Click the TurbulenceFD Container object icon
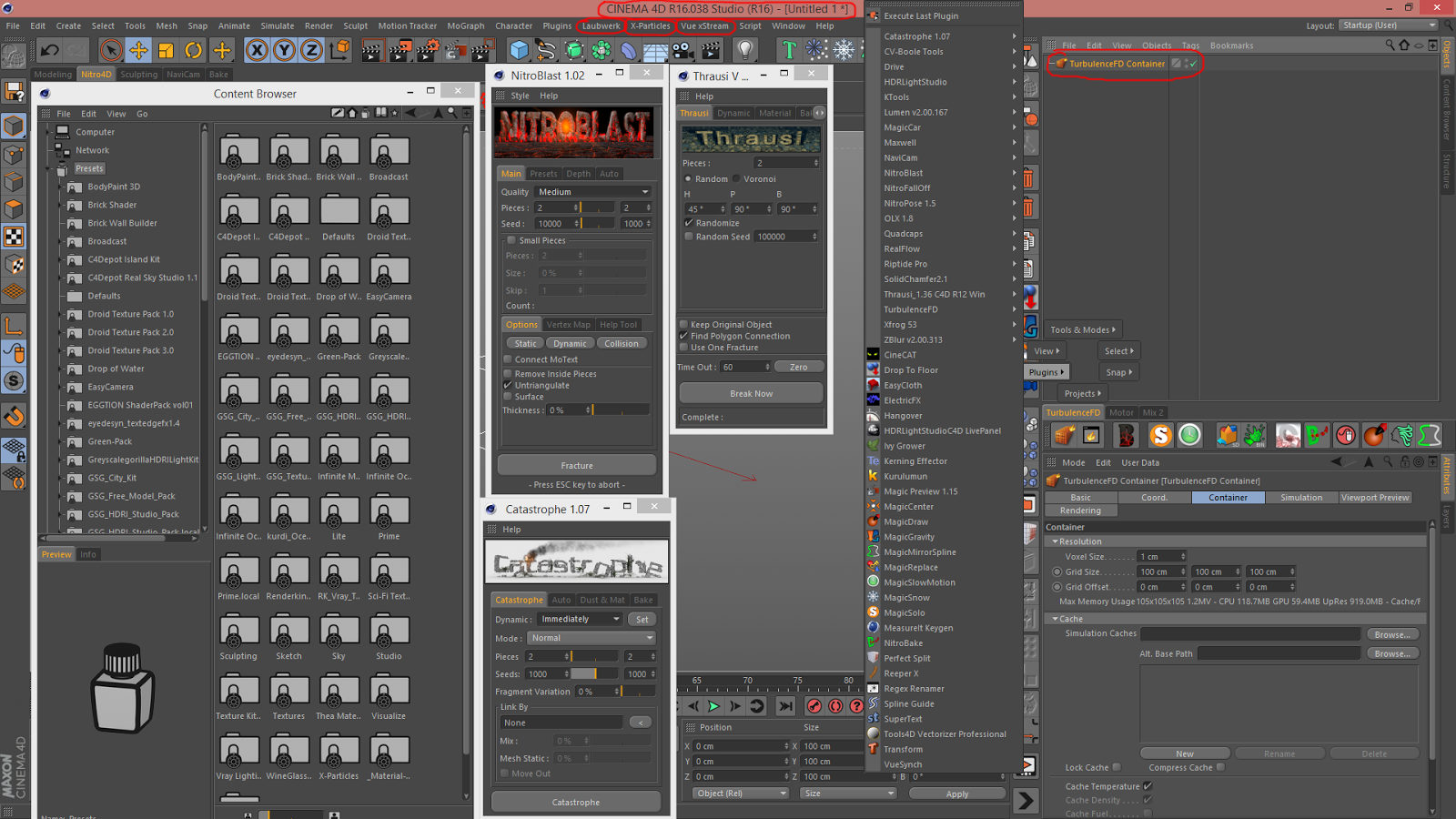The image size is (1456, 819). 1060,64
